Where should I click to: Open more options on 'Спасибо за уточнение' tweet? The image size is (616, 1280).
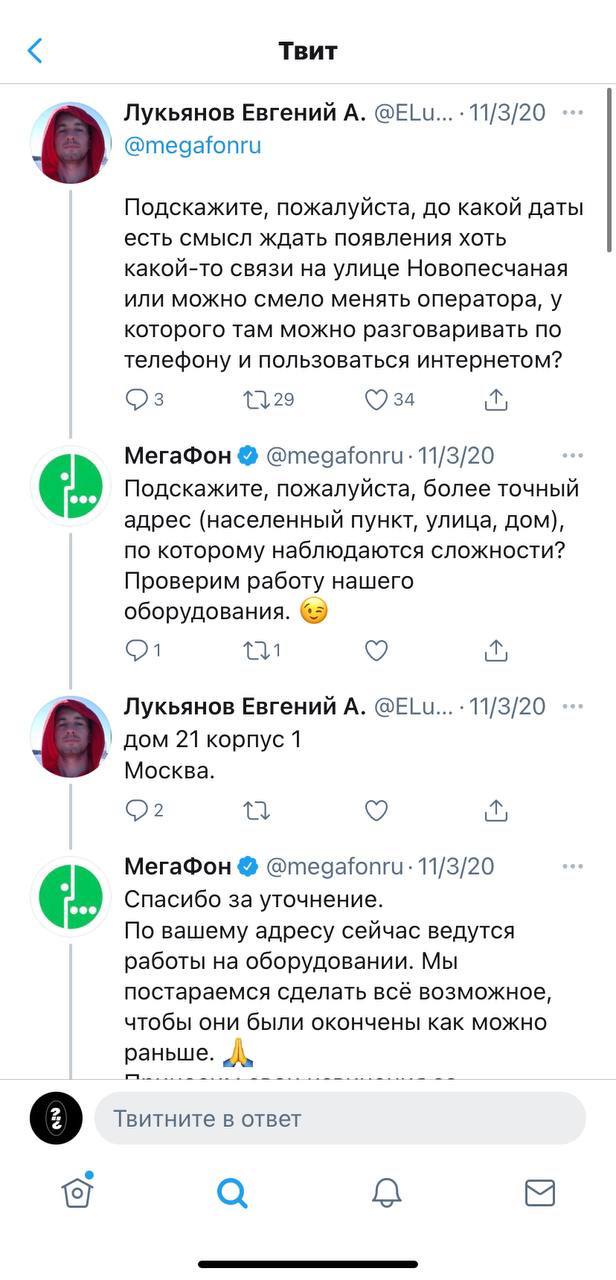click(572, 866)
